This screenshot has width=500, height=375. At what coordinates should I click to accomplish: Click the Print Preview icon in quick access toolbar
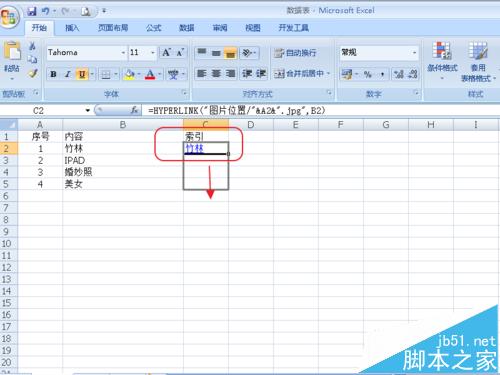[86, 11]
